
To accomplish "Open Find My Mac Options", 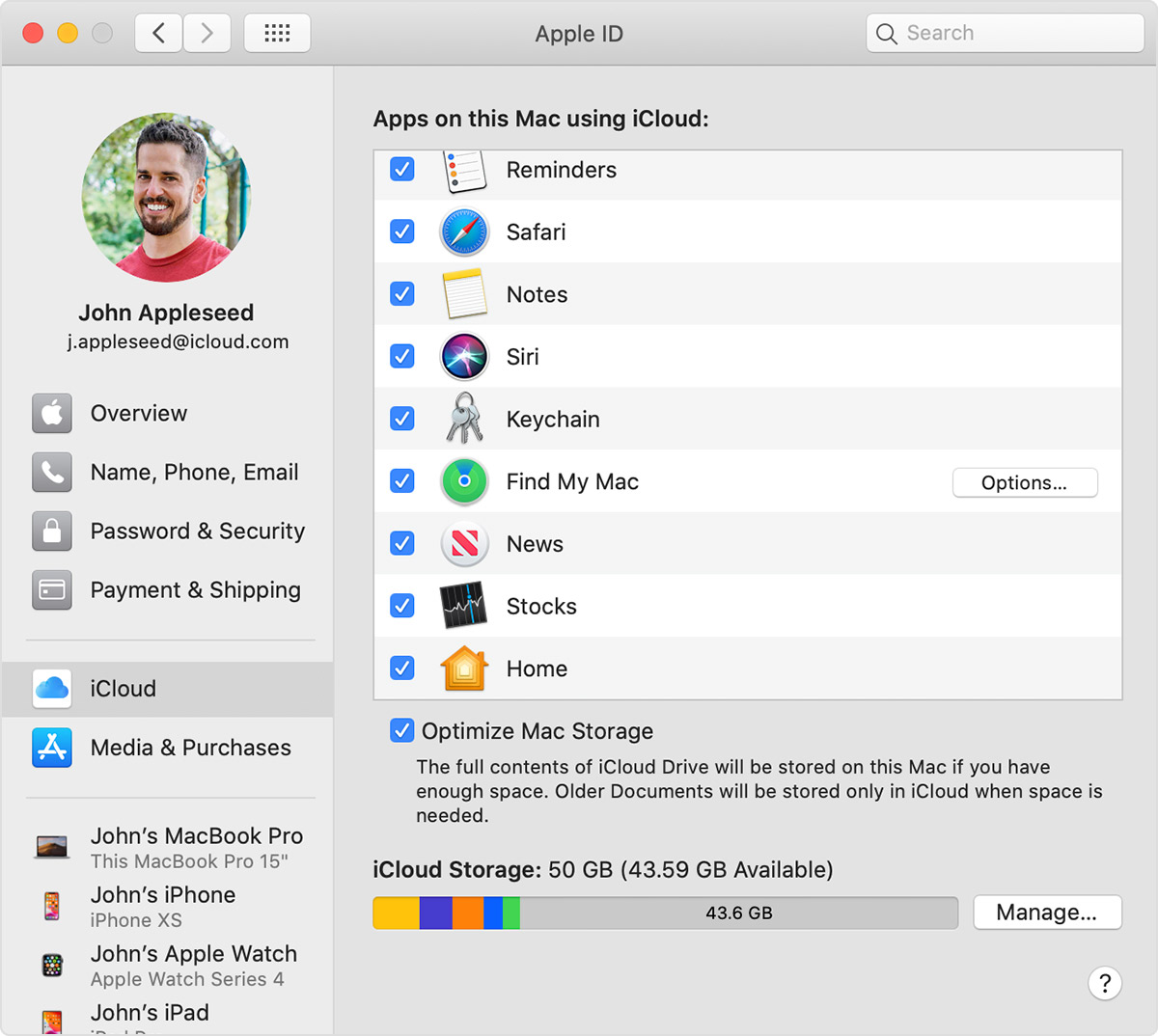I will (x=1024, y=482).
